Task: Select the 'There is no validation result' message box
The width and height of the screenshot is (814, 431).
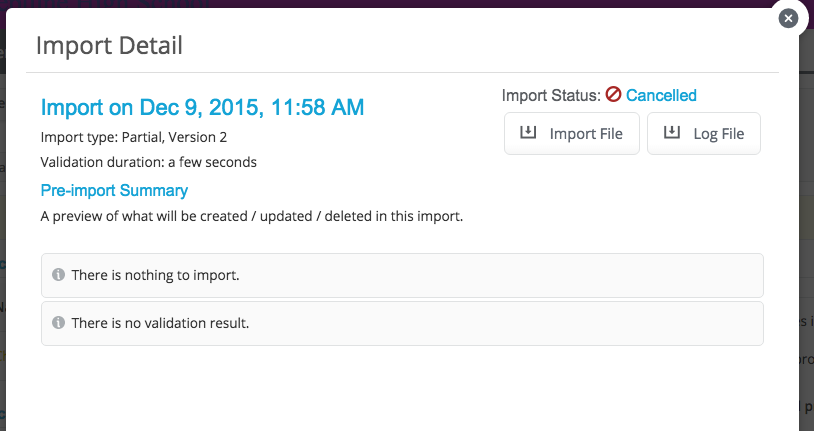Action: pos(402,323)
